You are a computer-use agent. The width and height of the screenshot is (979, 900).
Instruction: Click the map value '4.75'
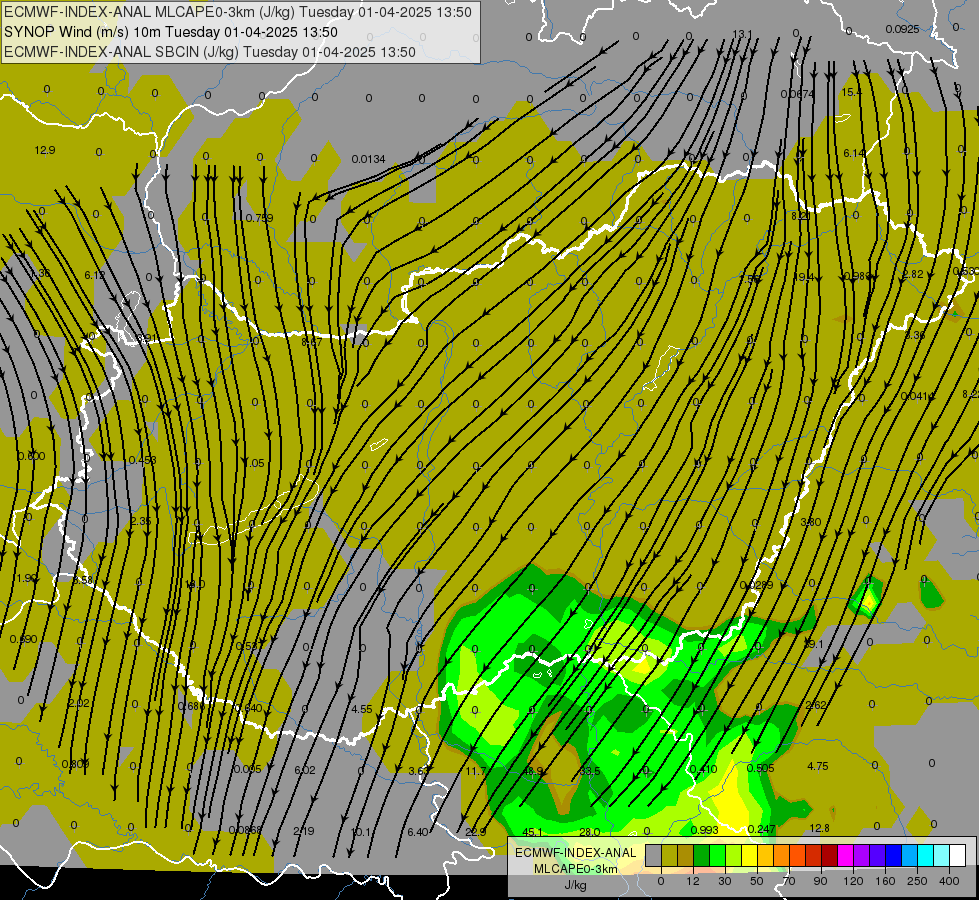point(818,766)
